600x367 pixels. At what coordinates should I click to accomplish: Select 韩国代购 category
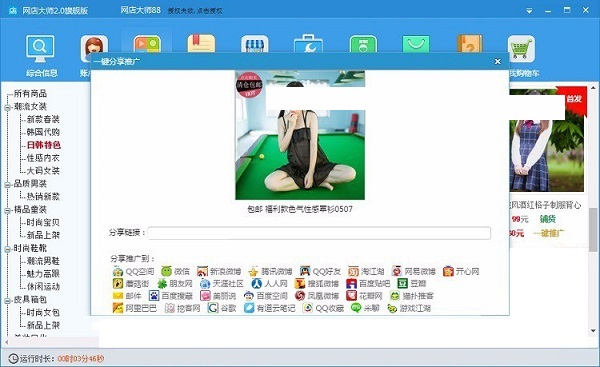(43, 132)
